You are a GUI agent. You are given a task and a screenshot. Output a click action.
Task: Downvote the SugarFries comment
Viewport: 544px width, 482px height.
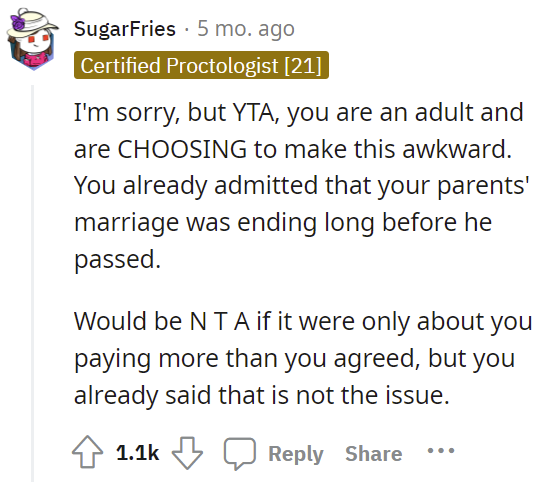187,453
